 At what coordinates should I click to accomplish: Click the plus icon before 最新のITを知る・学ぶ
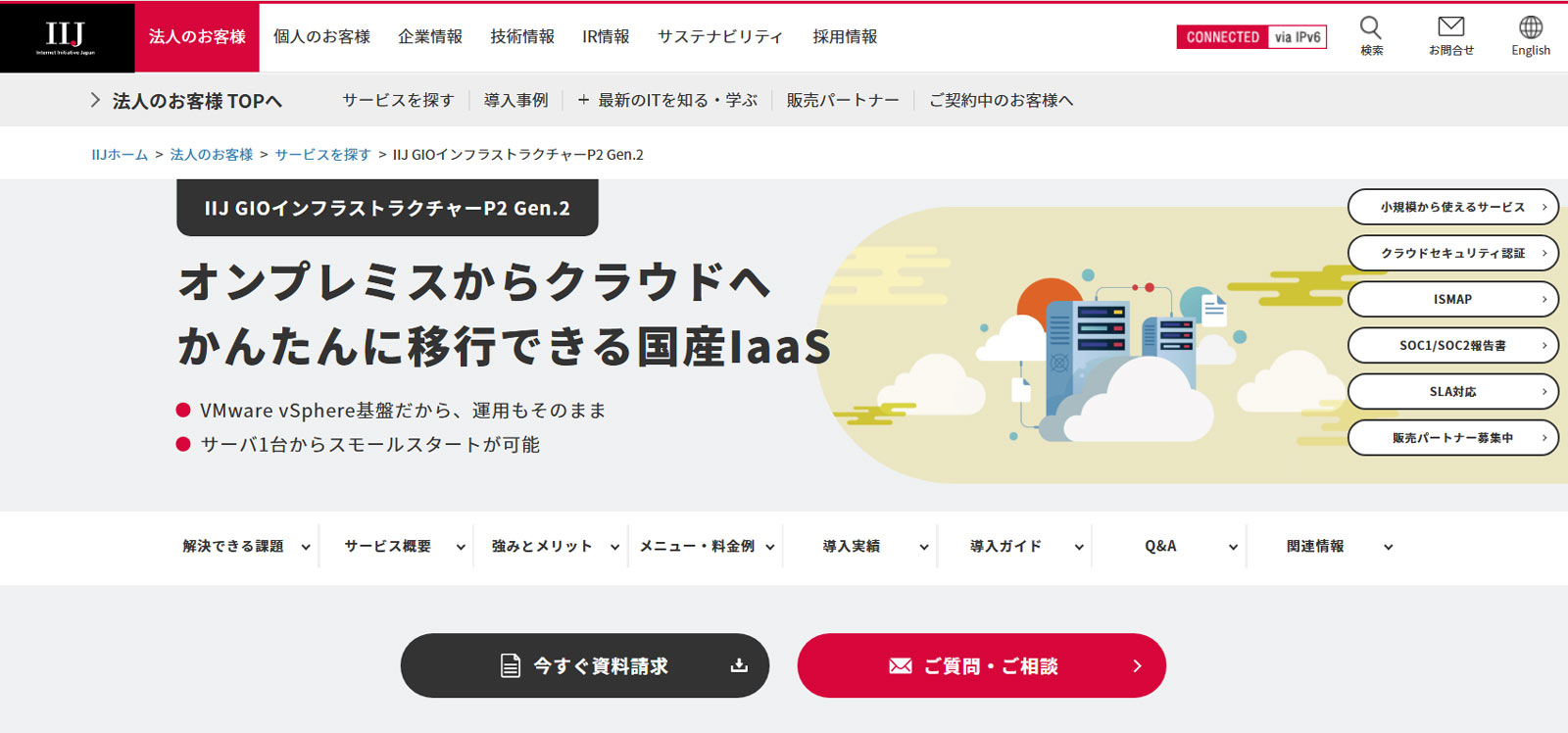click(583, 100)
